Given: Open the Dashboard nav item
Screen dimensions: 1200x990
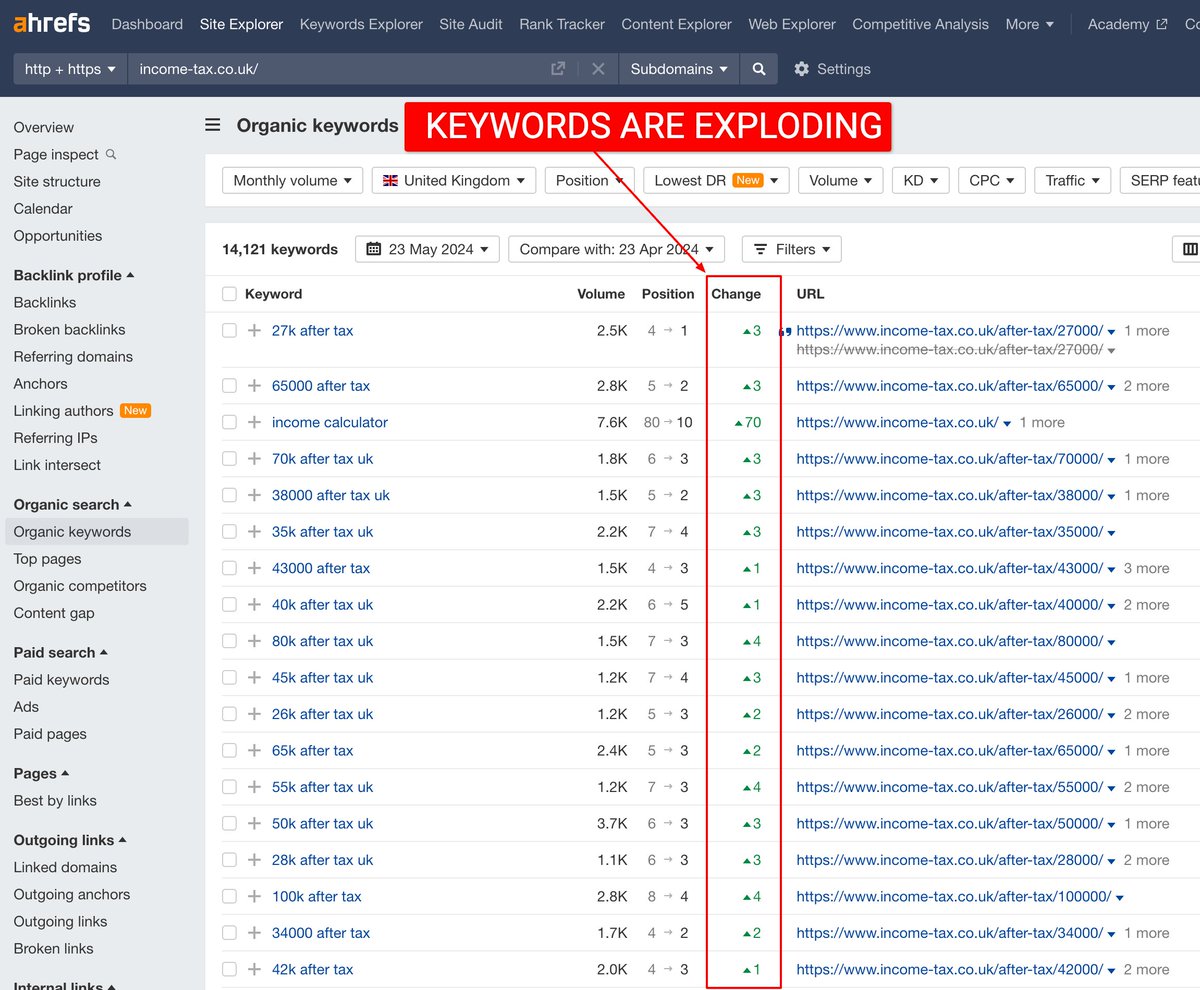Looking at the screenshot, I should pyautogui.click(x=147, y=24).
